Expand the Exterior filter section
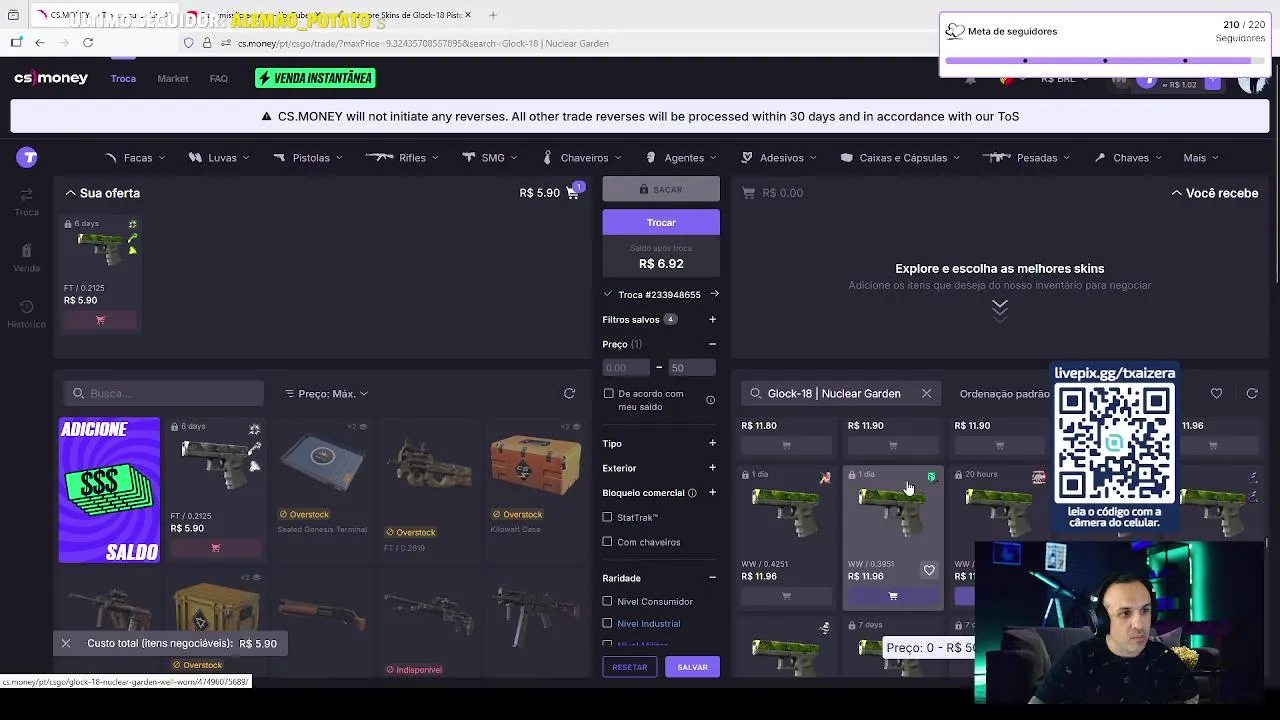Viewport: 1280px width, 720px height. (712, 468)
